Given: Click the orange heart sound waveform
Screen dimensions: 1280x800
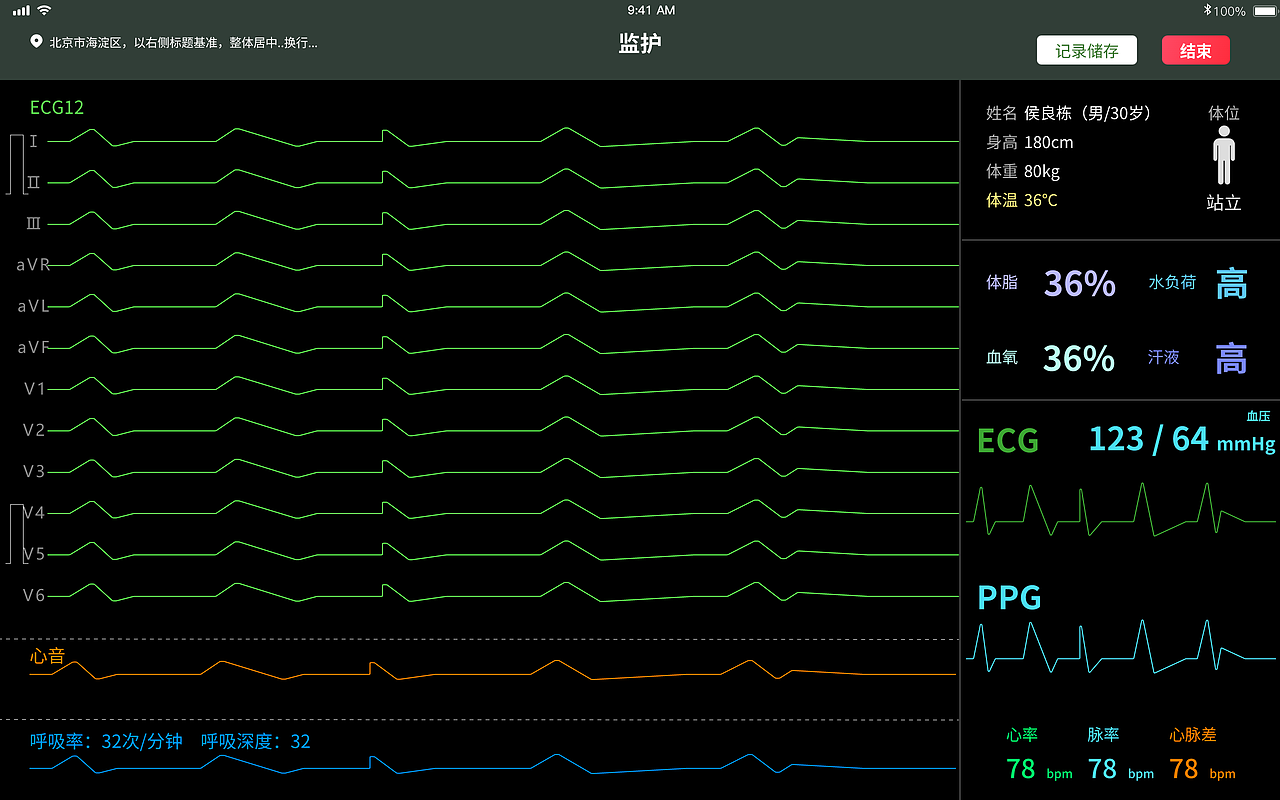Looking at the screenshot, I should click(x=492, y=670).
